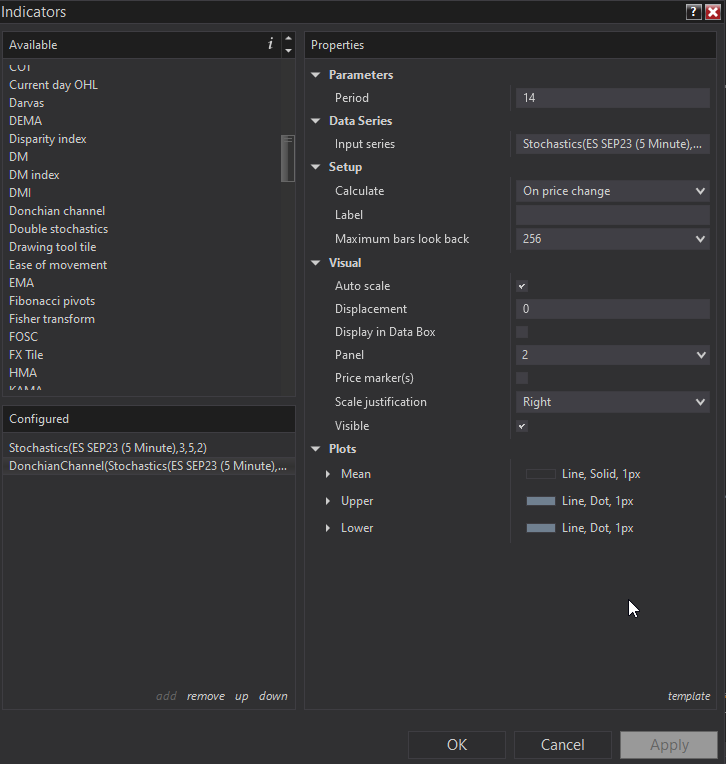Click the add link
The image size is (726, 764).
coord(166,696)
